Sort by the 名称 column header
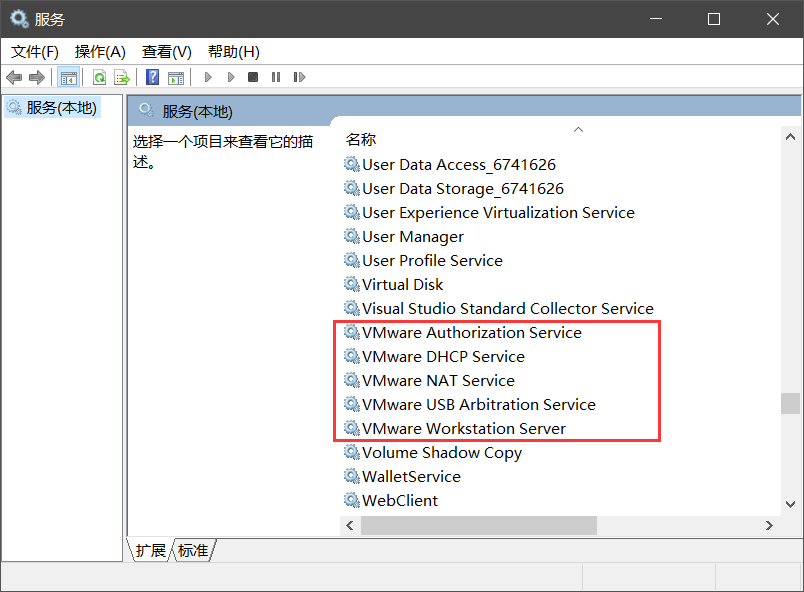804x592 pixels. [x=360, y=139]
